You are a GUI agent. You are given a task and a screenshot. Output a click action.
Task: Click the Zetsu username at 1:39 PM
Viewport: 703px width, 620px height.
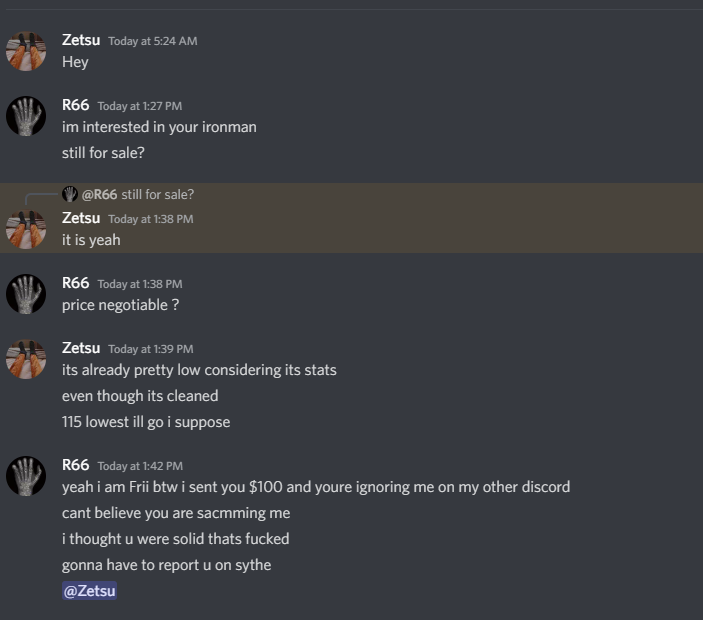[81, 348]
